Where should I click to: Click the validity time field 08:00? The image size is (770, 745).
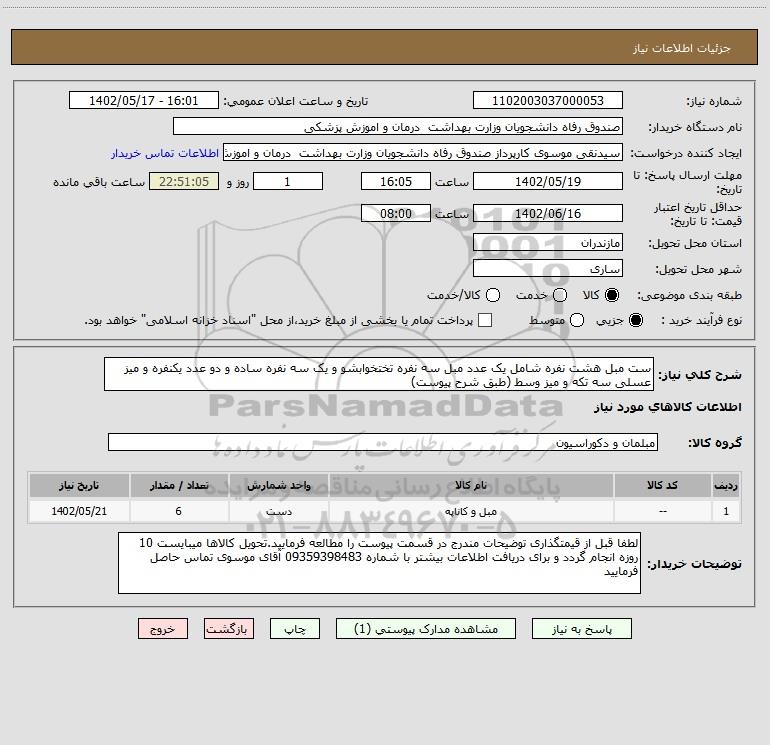pos(396,213)
